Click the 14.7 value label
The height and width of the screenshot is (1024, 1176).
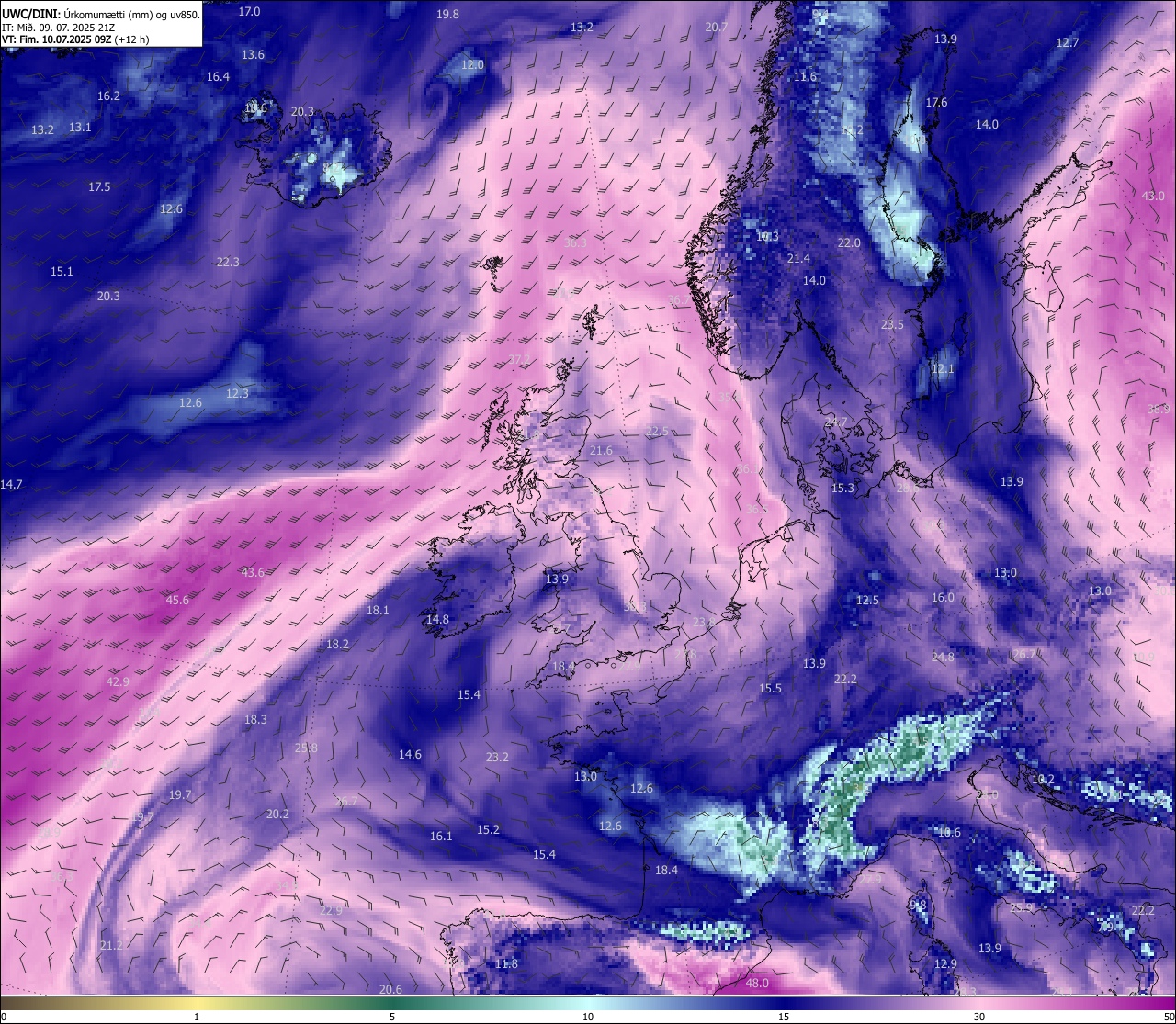11,485
